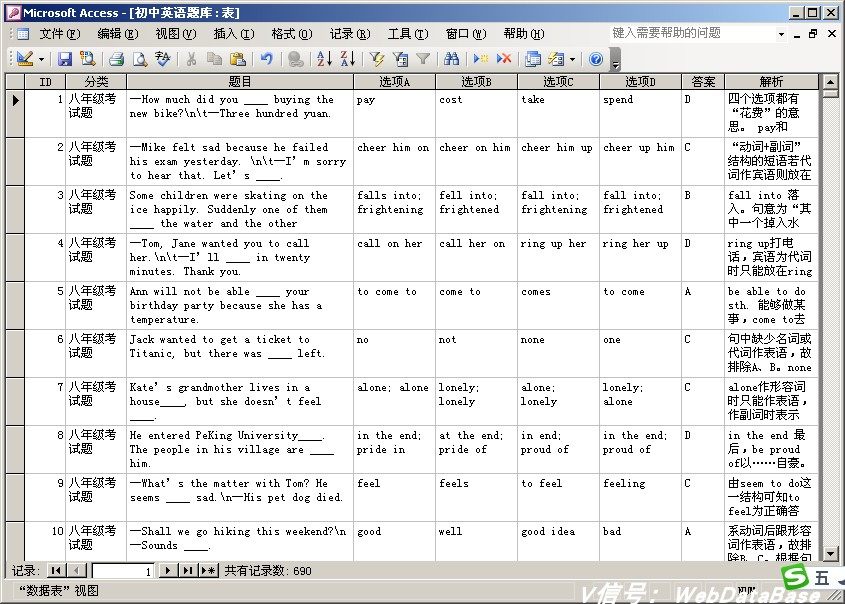This screenshot has height=604, width=845.
Task: Click the vertical scrollbar up arrow
Action: (830, 82)
